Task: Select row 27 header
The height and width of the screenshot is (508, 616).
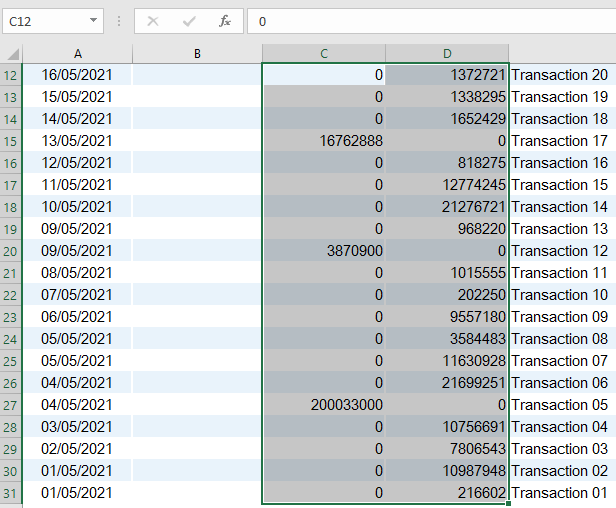Action: (x=12, y=405)
